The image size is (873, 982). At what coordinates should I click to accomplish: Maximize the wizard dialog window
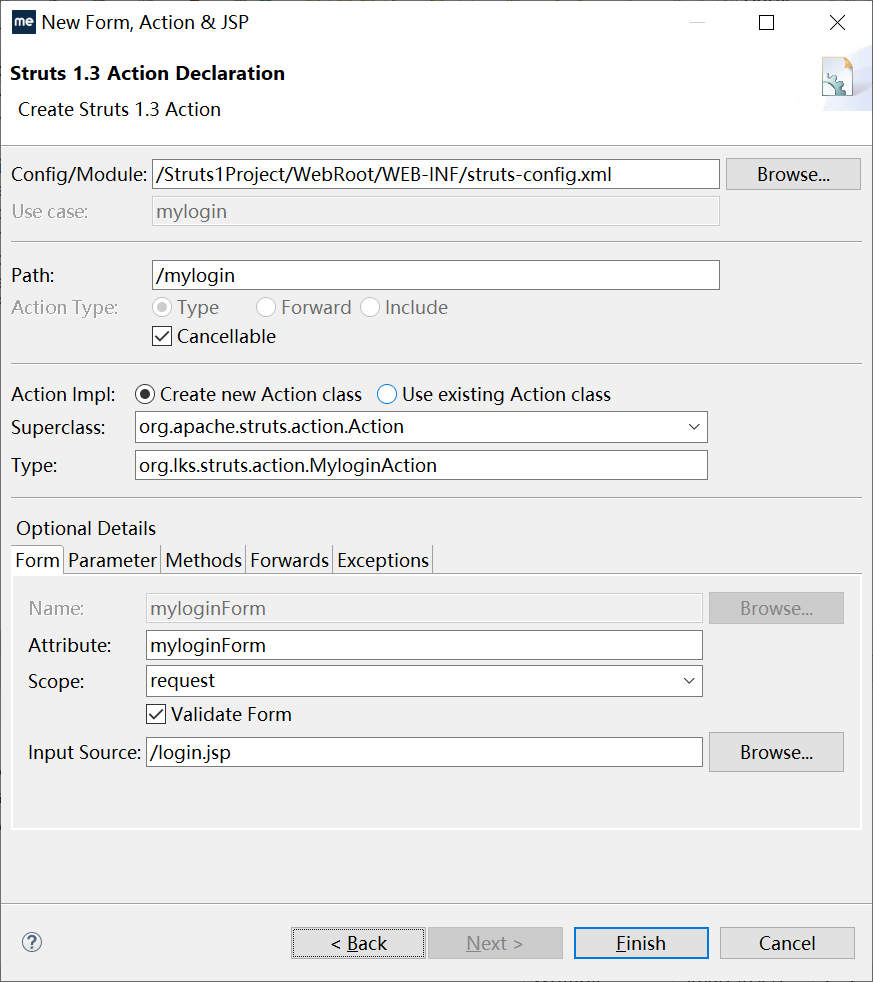click(767, 23)
